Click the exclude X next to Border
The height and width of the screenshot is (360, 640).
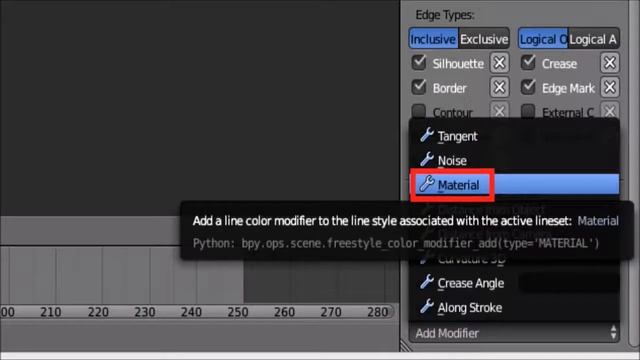pos(500,87)
